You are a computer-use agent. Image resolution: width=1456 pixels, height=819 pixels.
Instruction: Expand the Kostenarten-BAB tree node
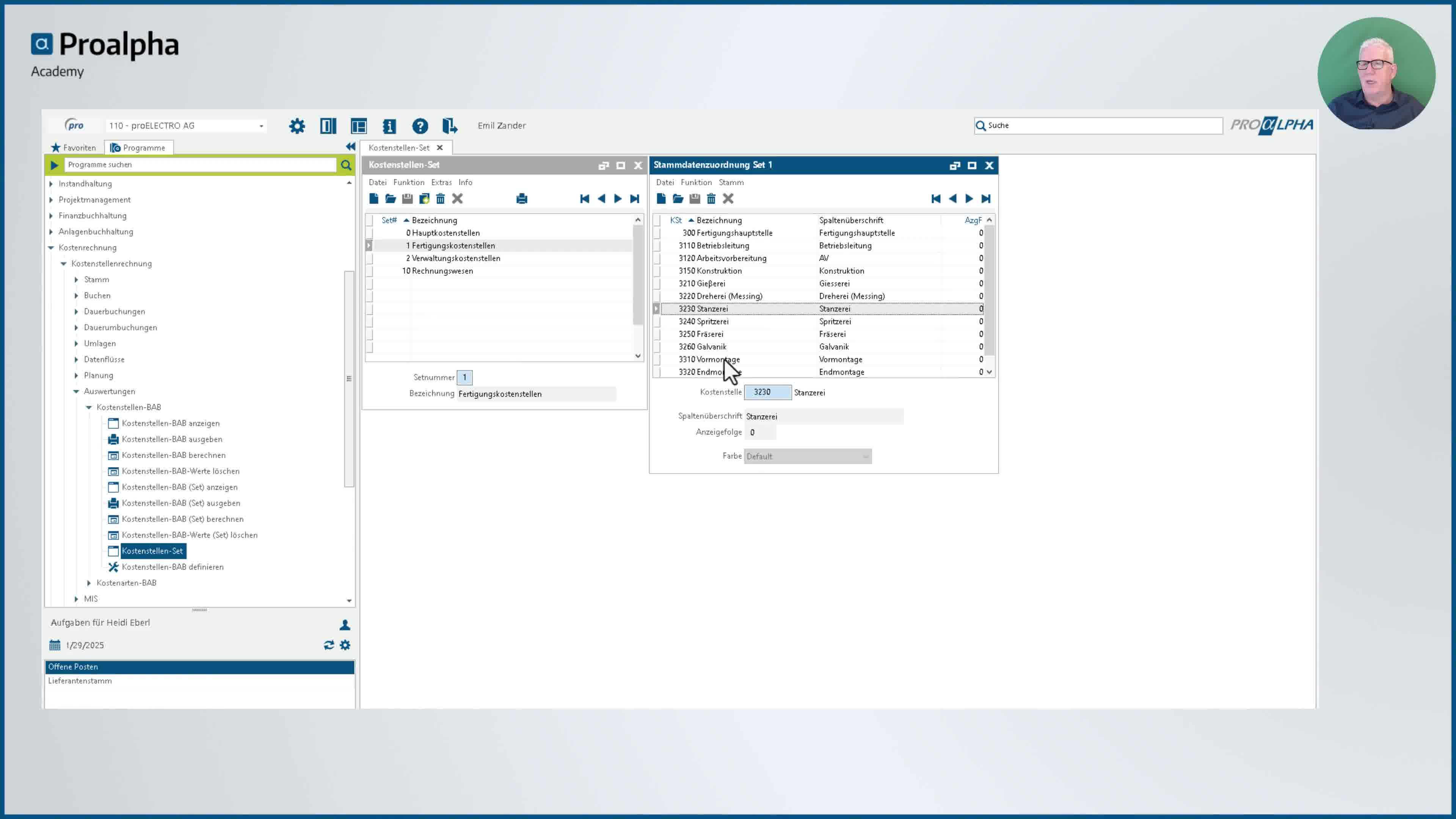coord(89,583)
